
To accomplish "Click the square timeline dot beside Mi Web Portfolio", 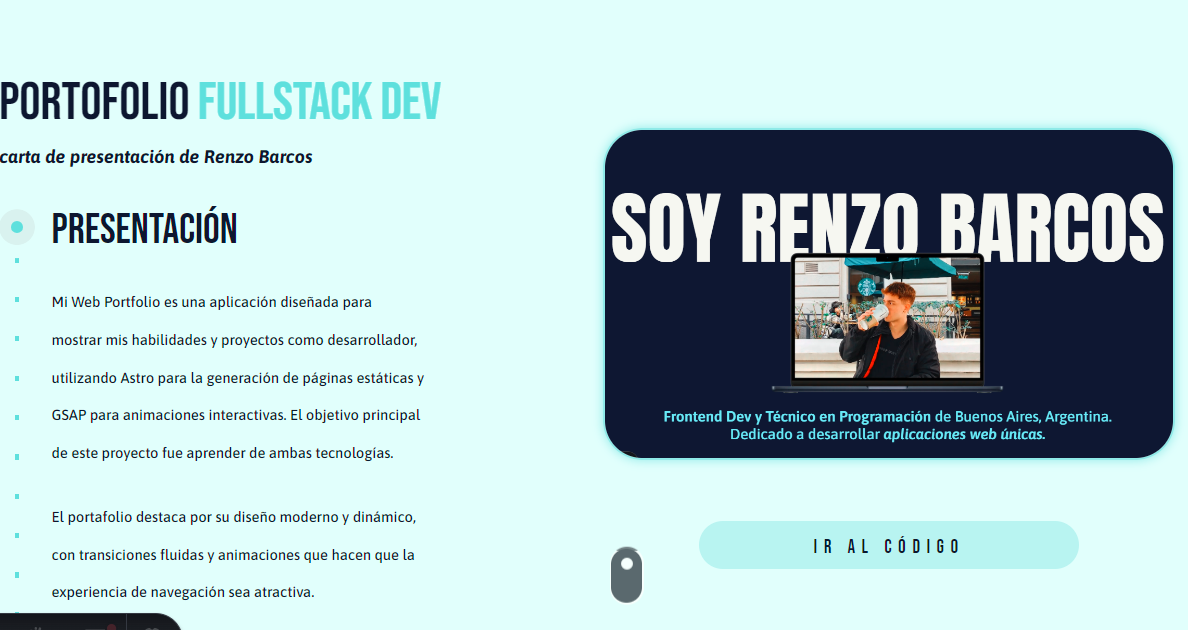I will pos(17,299).
